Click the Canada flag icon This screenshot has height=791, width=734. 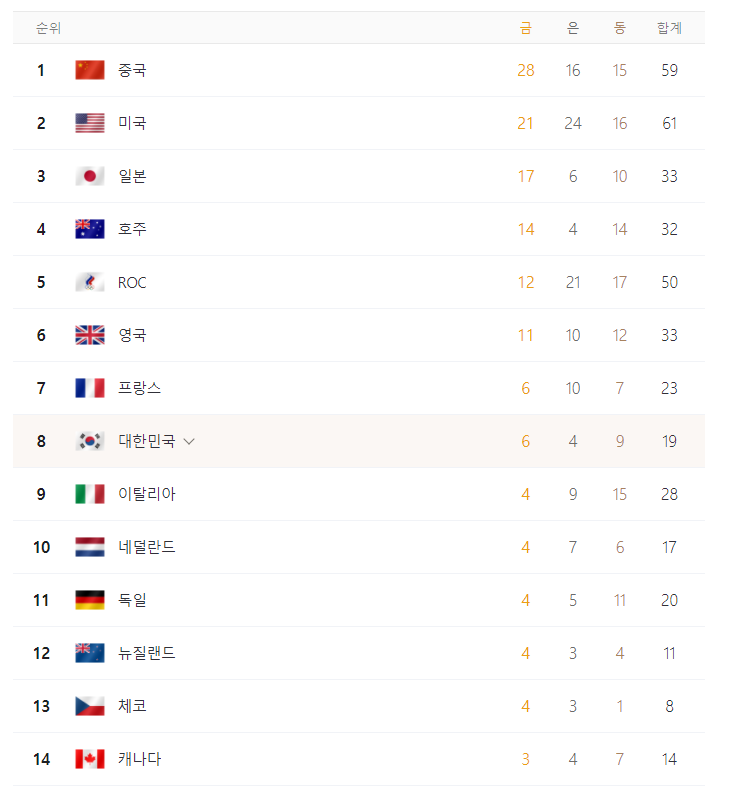point(90,759)
